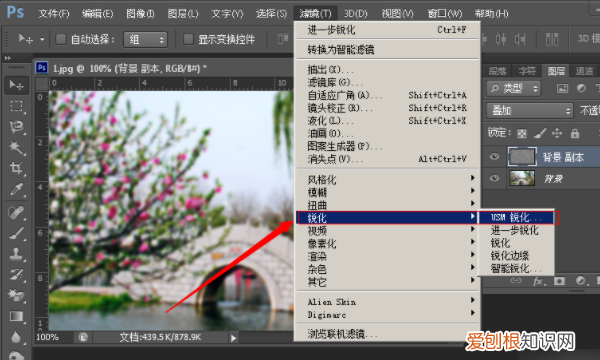600x360 pixels.
Task: Click lock image pixels brush icon
Action: pos(540,133)
